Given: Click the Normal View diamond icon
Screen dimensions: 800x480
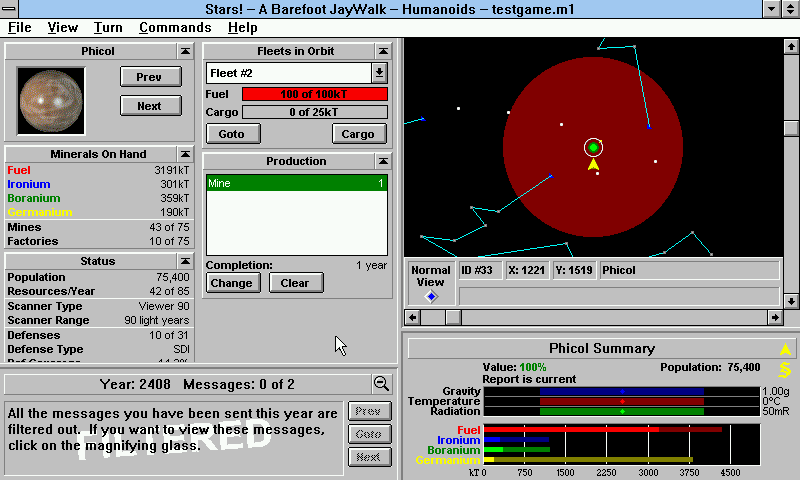Looking at the screenshot, I should tap(431, 296).
